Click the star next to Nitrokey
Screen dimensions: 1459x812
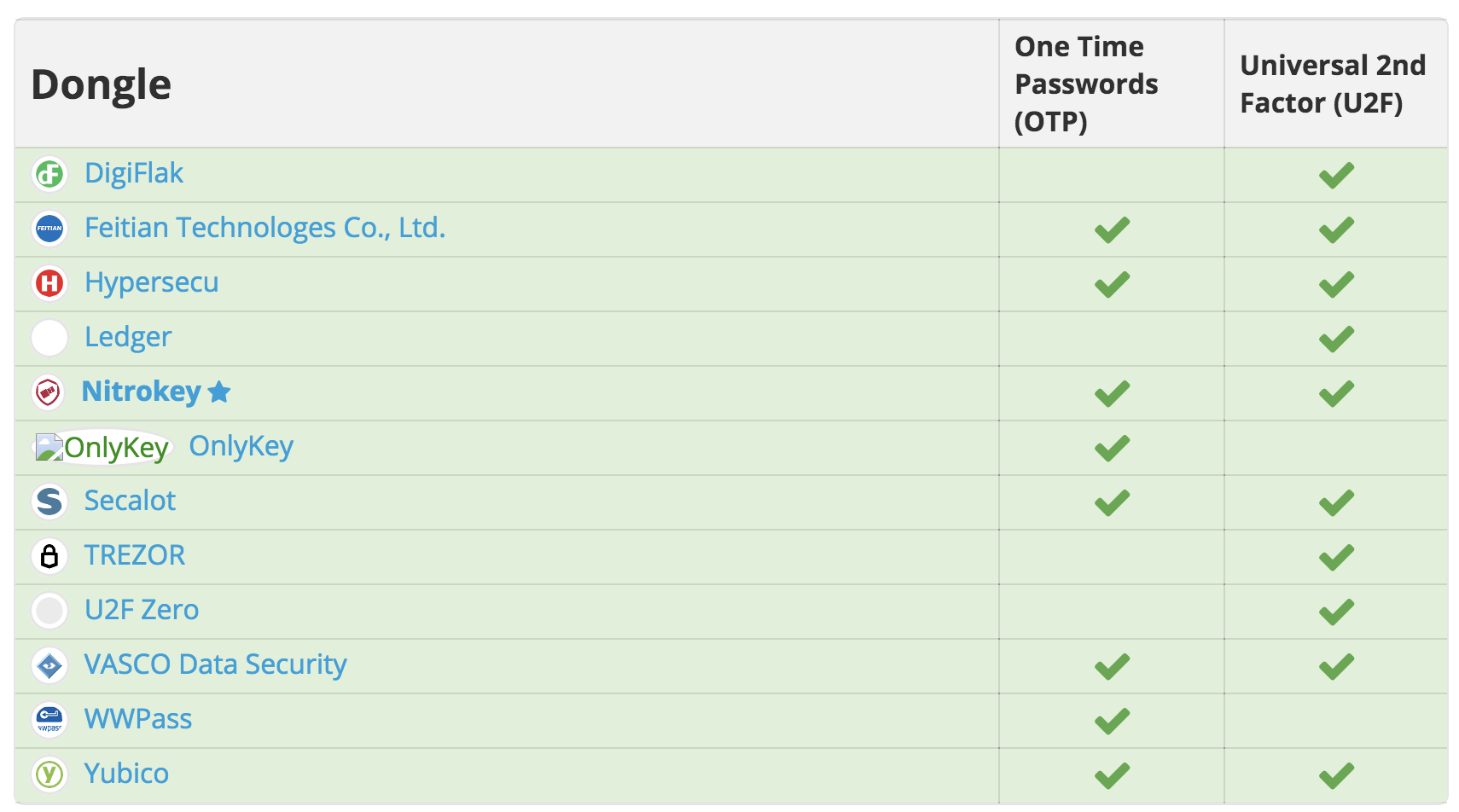point(220,392)
